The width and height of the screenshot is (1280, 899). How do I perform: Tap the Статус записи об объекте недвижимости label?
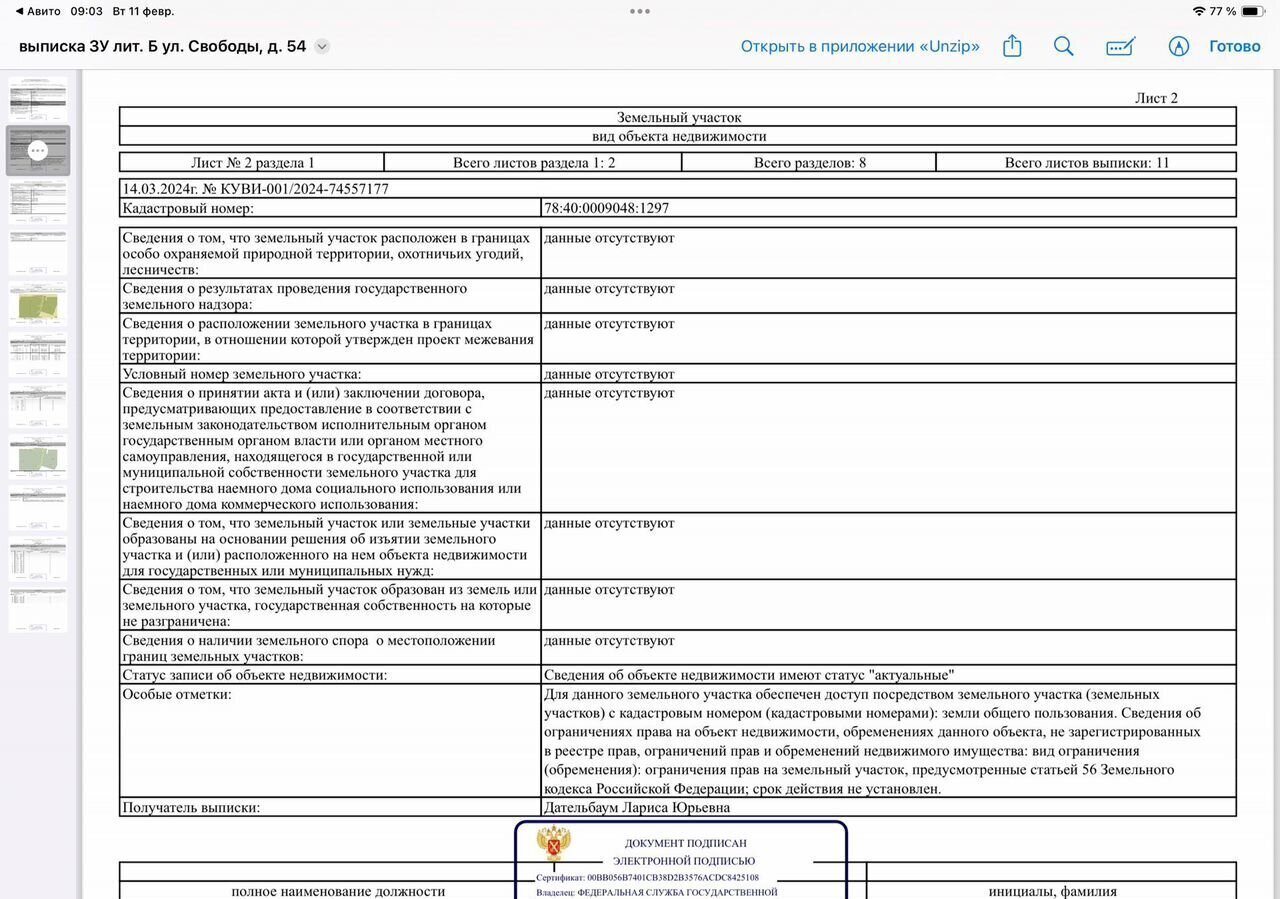[254, 675]
